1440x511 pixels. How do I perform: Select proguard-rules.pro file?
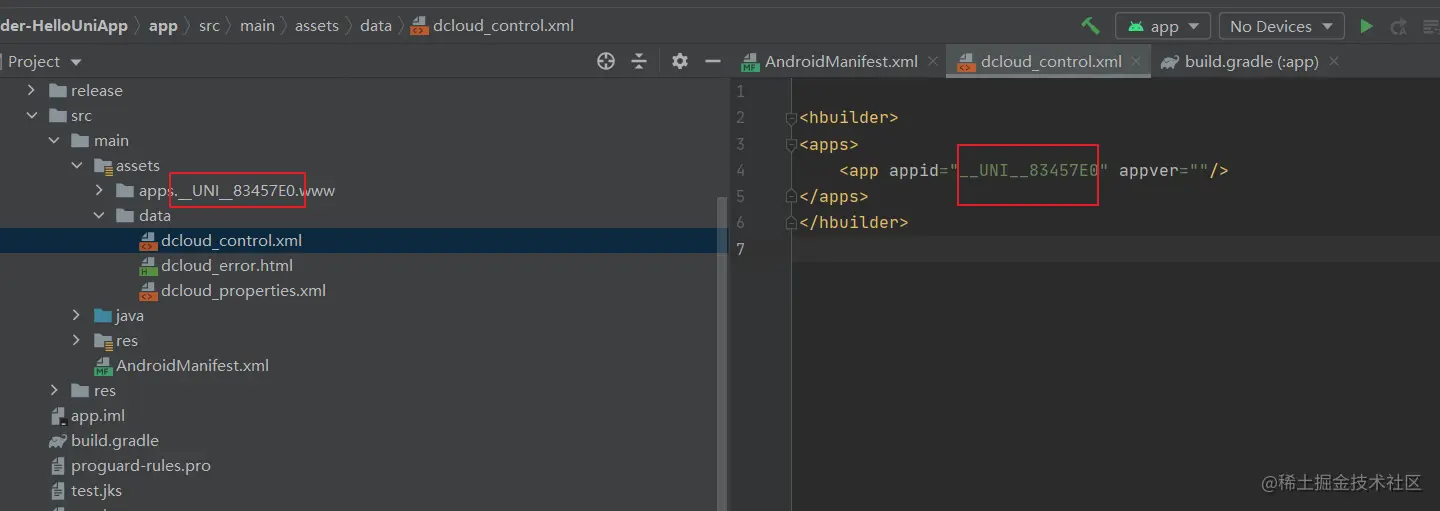click(141, 465)
